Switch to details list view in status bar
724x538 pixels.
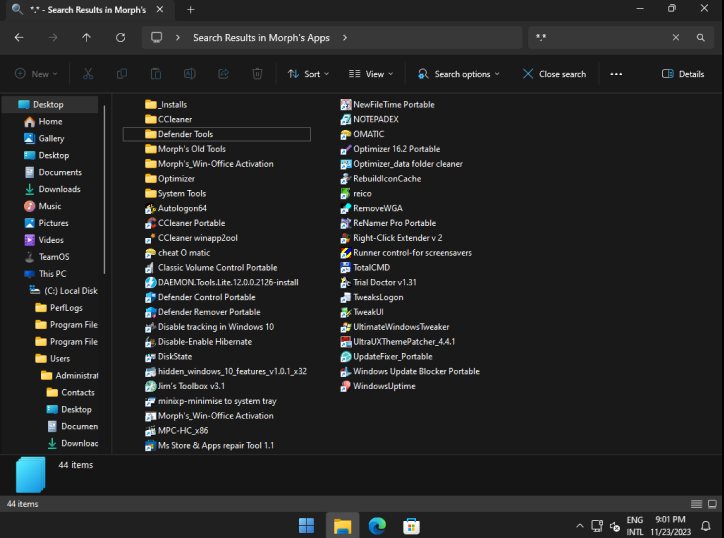[696, 504]
